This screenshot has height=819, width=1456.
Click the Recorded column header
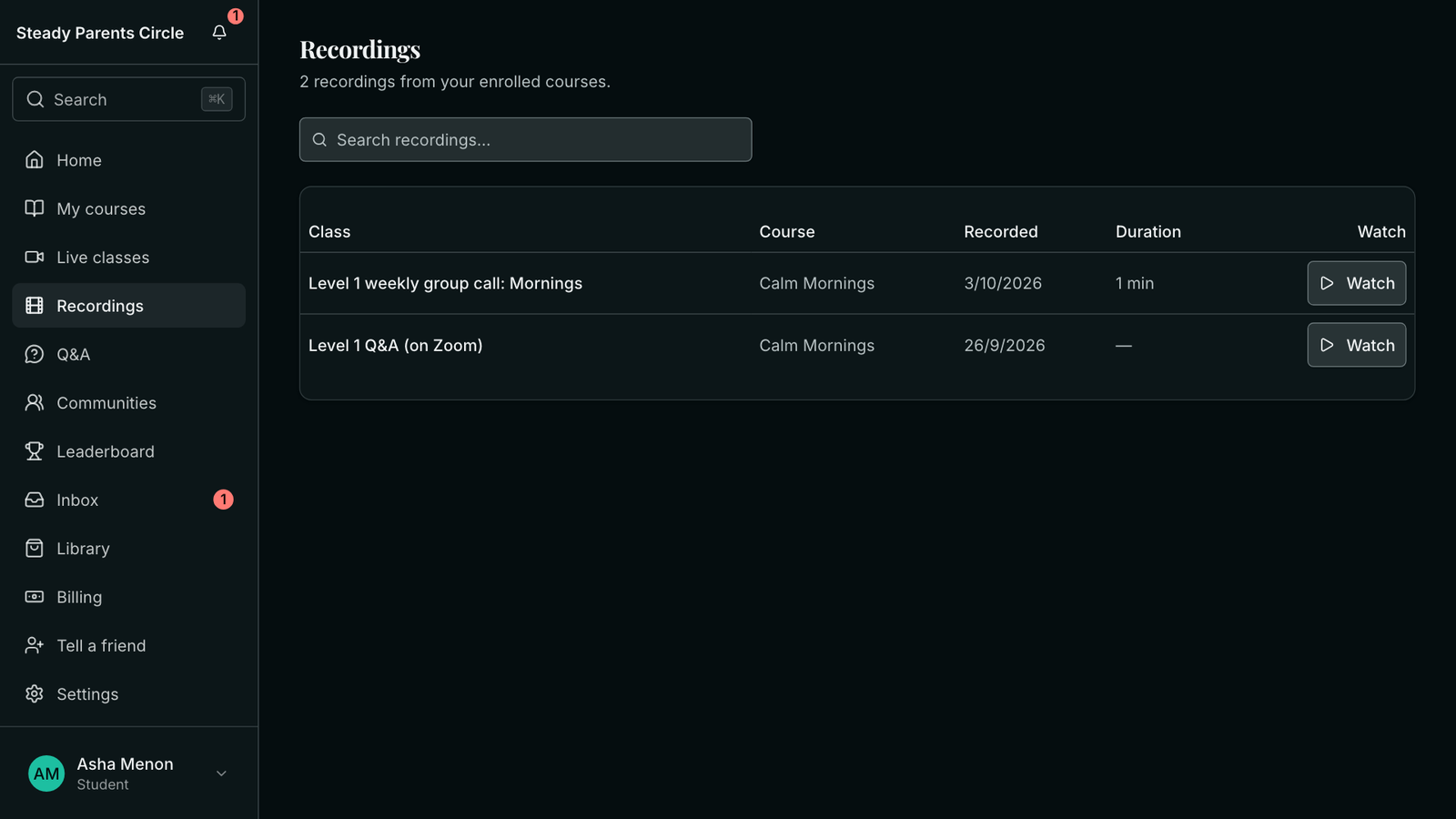tap(1001, 232)
